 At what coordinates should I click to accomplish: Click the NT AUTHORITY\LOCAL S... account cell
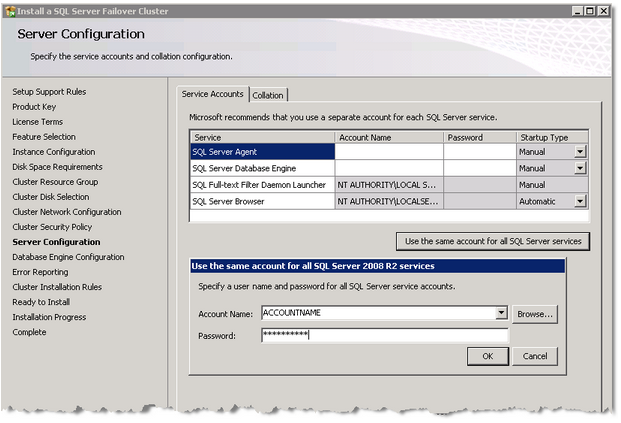tap(389, 185)
